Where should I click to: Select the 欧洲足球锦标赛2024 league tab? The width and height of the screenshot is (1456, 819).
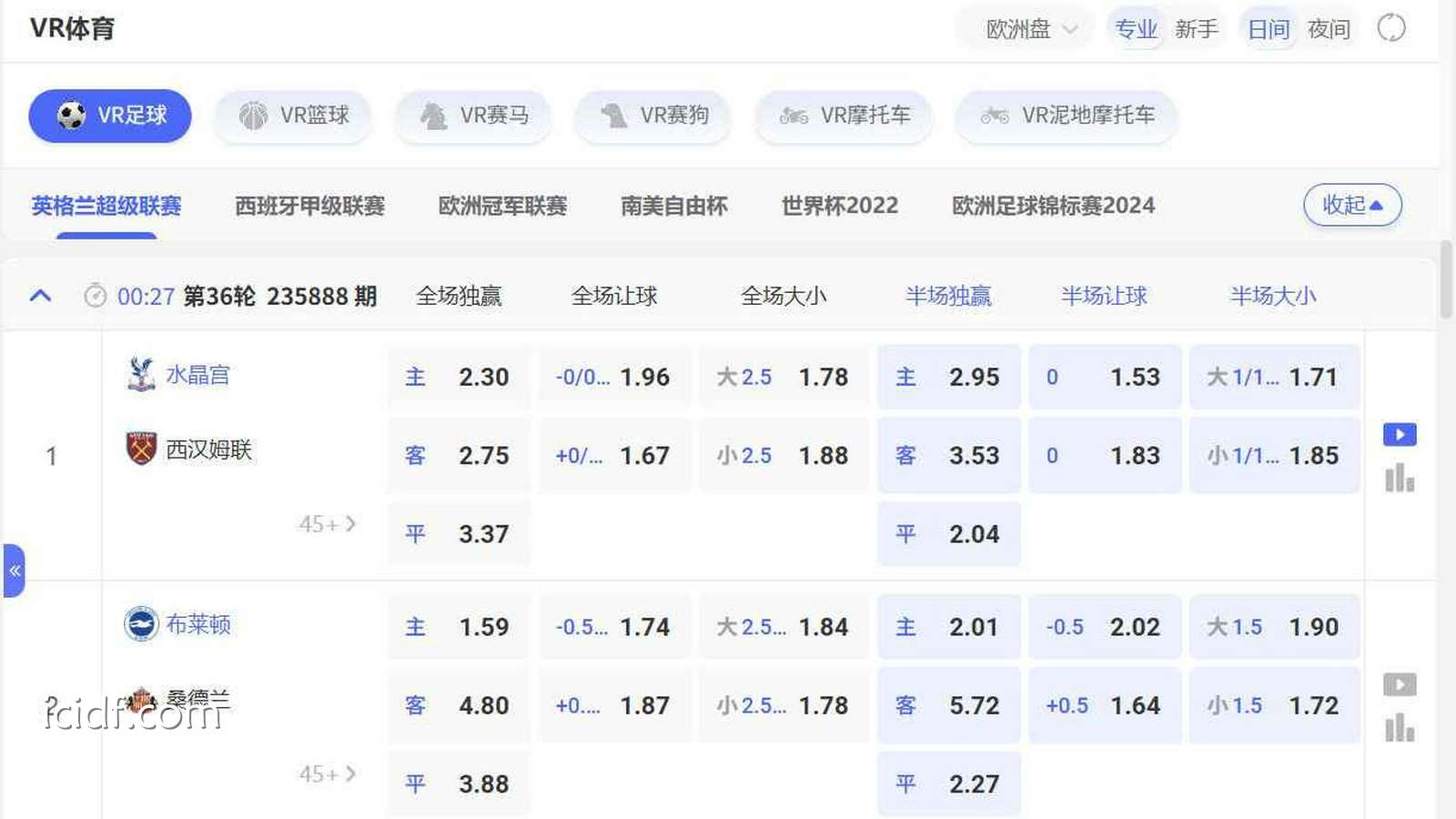coord(1054,206)
